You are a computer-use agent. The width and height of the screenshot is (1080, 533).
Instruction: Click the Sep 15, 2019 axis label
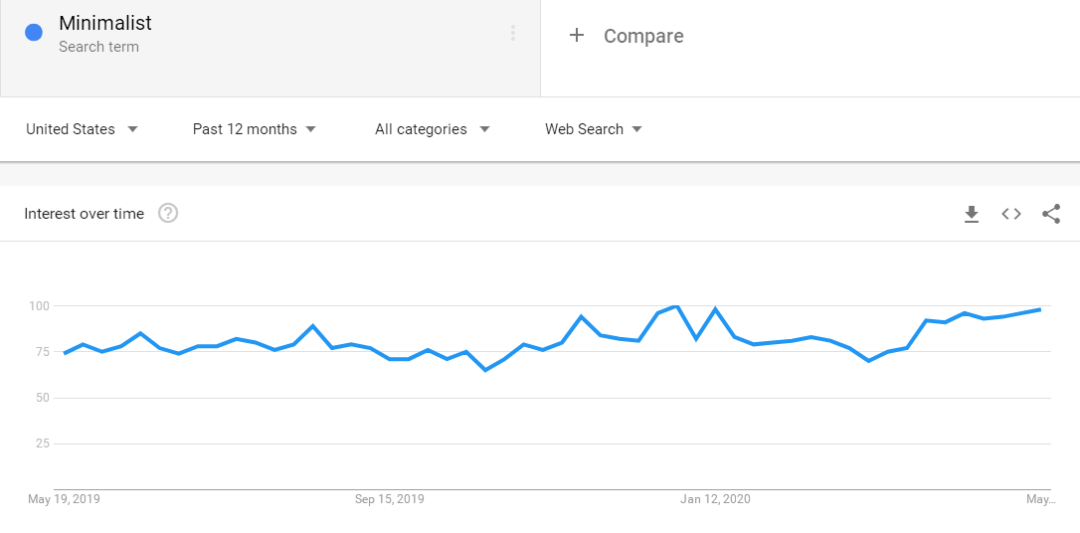389,499
